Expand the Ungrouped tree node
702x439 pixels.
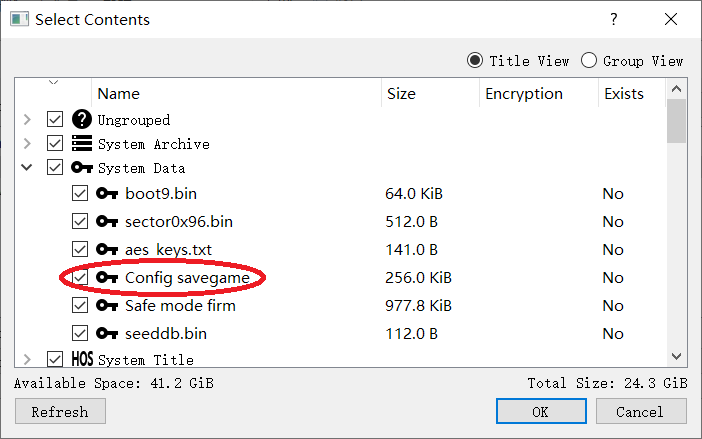click(x=27, y=120)
